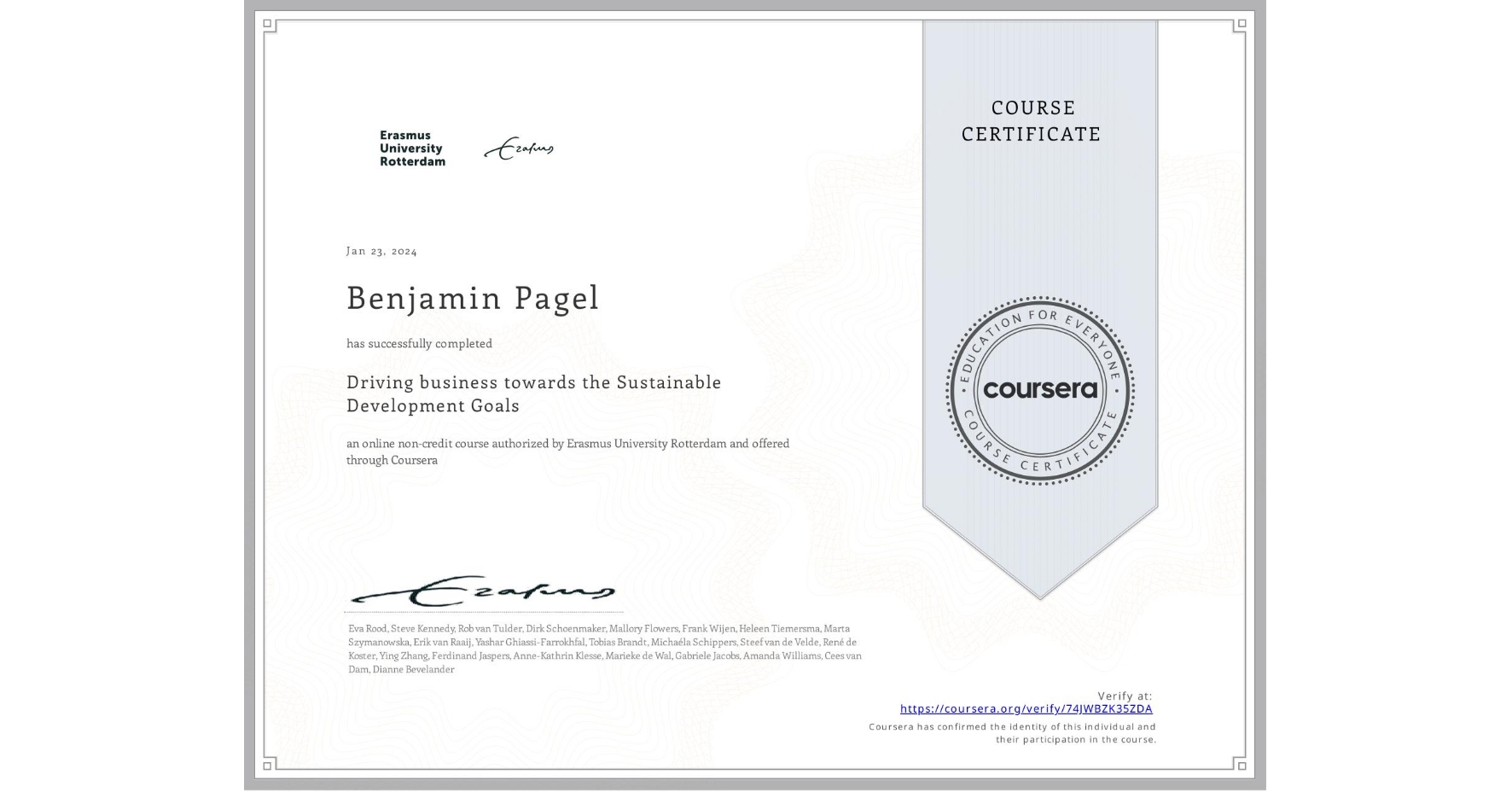Expand the course description paragraph
This screenshot has height=792, width=1512.
(x=567, y=451)
